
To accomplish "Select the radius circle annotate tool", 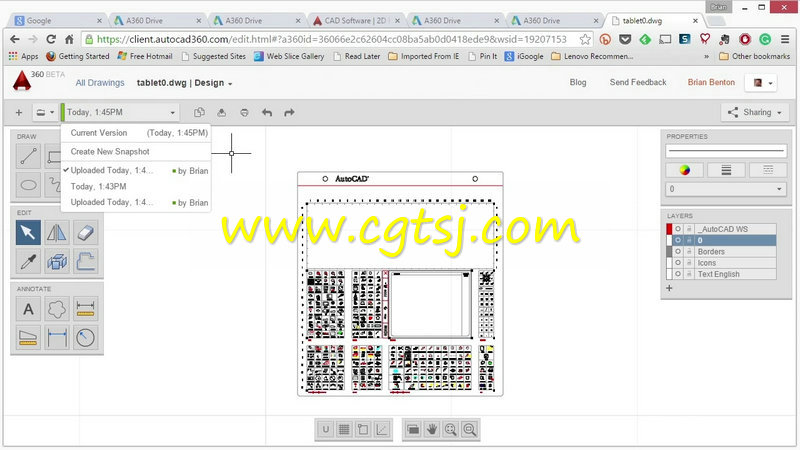I will tap(85, 337).
